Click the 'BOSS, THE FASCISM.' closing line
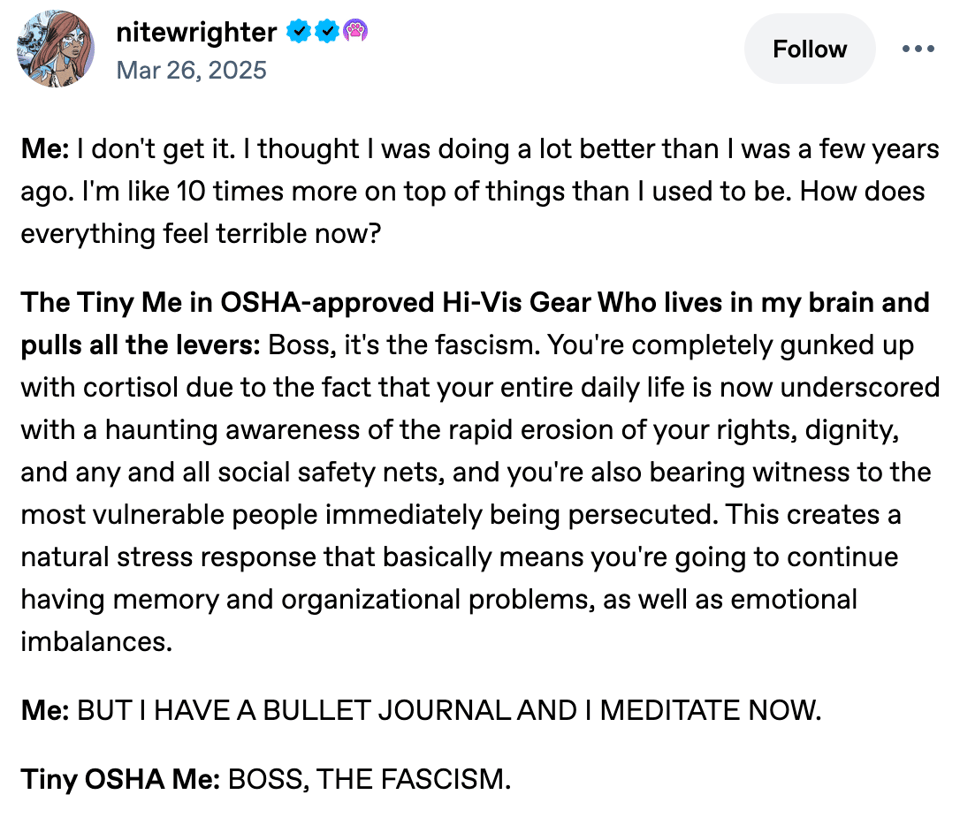 368,779
